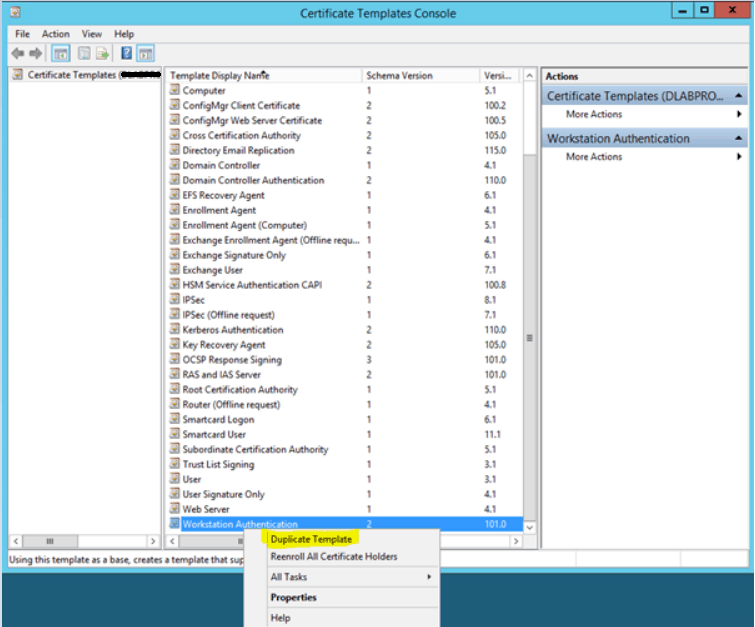Collapse the Workstation Authentication actions section
Screen dimensions: 755x627
tap(738, 138)
